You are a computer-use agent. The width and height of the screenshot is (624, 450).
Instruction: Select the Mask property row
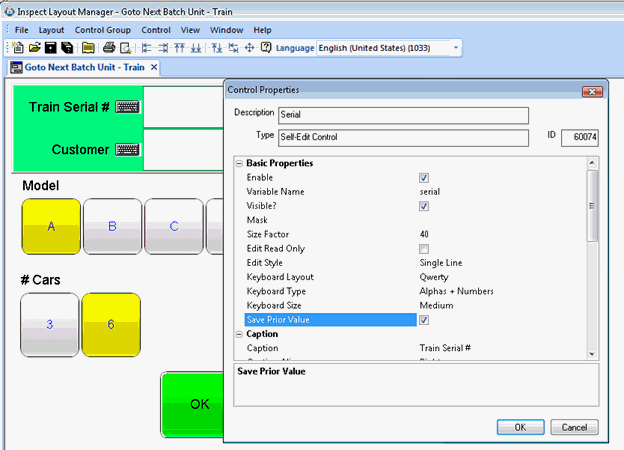[x=415, y=220]
